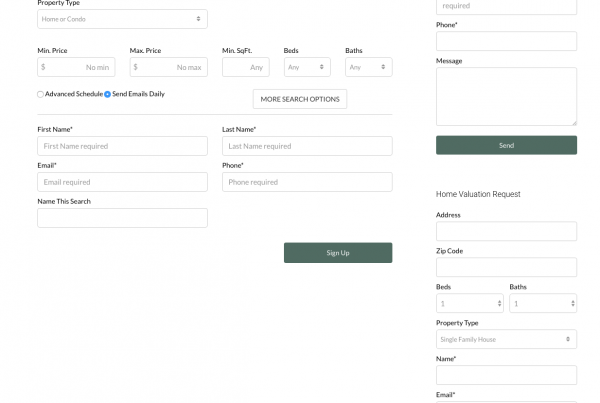Click the Max. Price input field

coord(168,67)
